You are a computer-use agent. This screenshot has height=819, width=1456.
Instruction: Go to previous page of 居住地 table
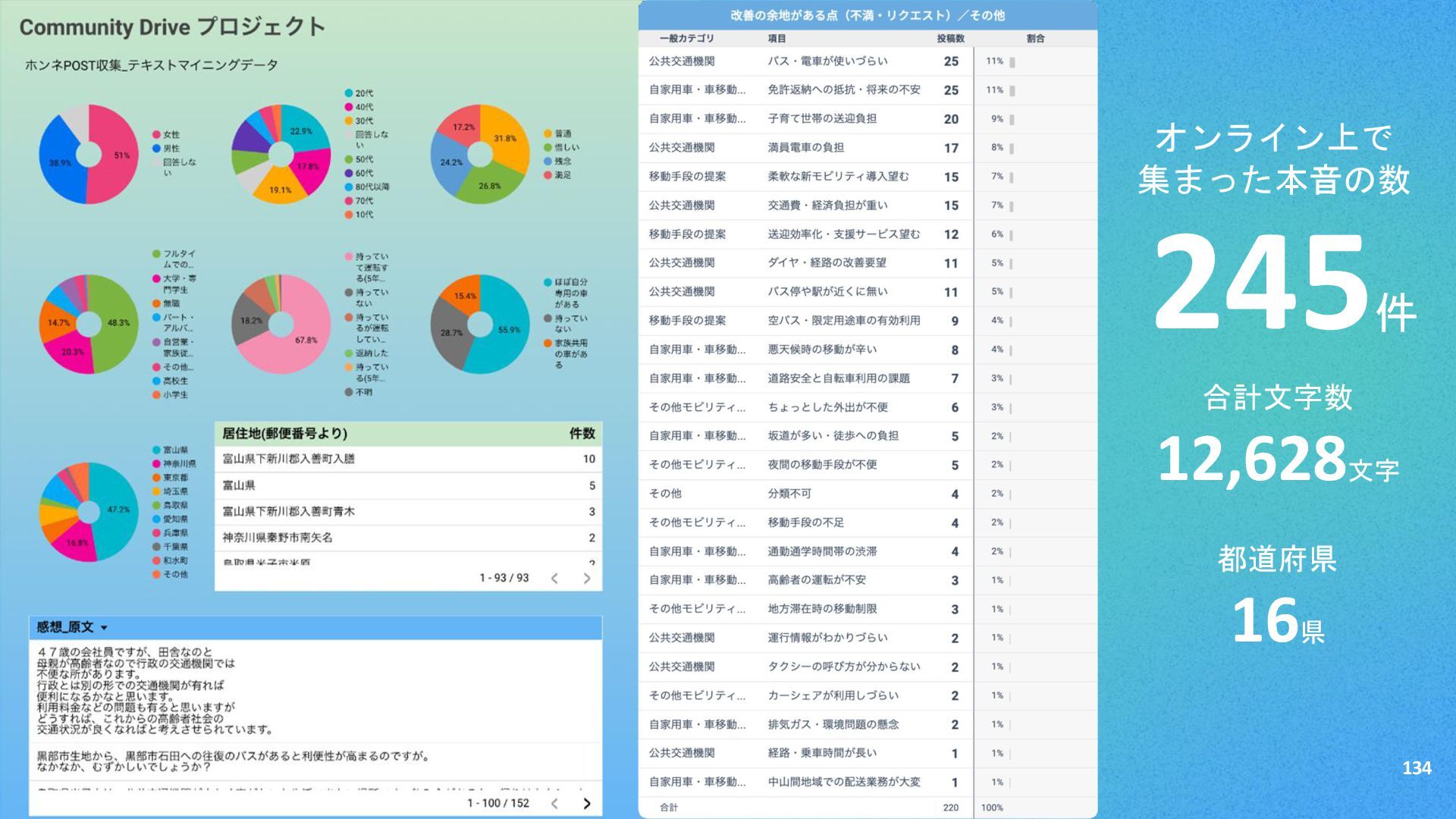pos(554,579)
